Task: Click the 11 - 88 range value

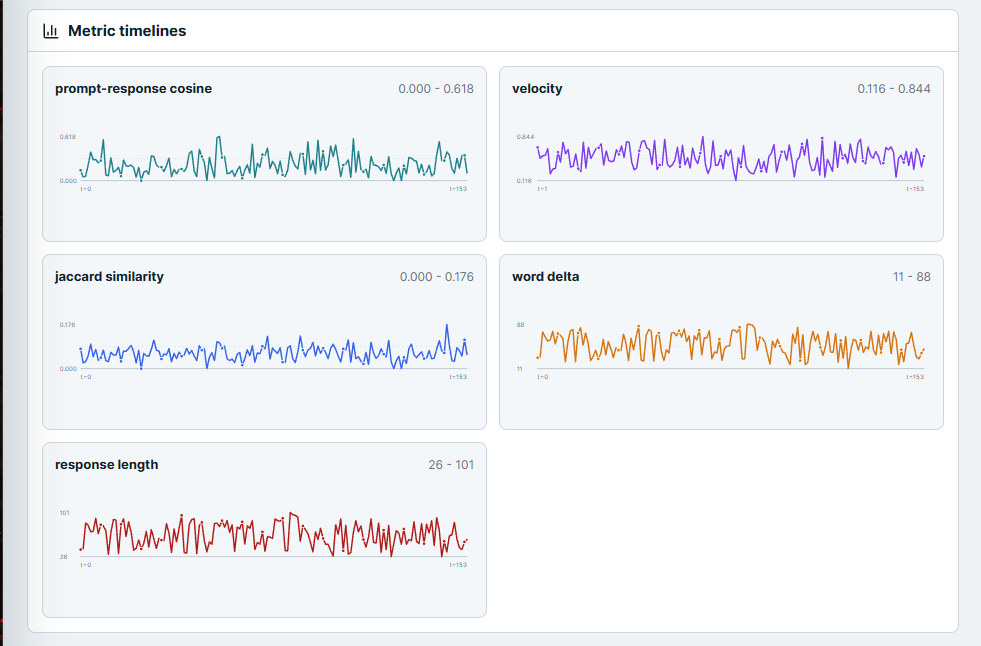Action: 912,276
